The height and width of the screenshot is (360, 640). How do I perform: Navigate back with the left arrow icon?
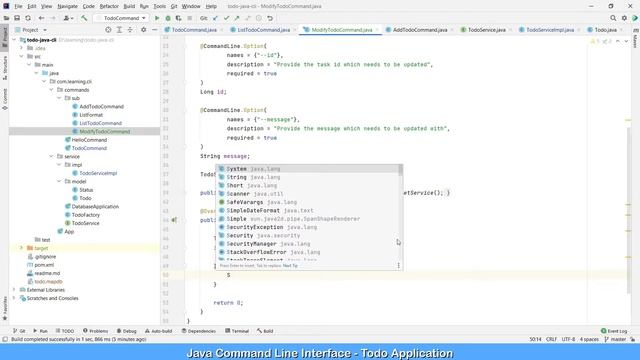41,18
